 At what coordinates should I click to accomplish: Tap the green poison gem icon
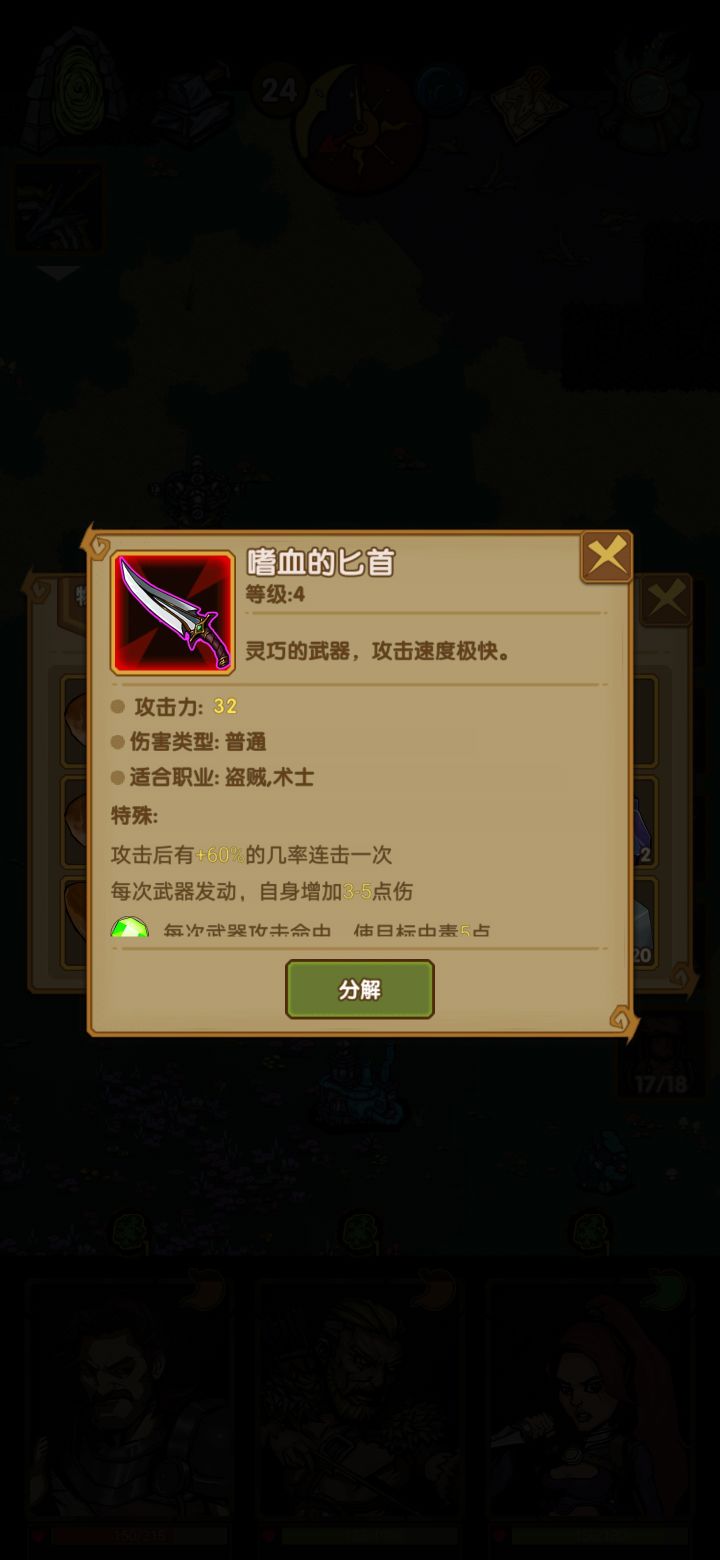(x=130, y=929)
